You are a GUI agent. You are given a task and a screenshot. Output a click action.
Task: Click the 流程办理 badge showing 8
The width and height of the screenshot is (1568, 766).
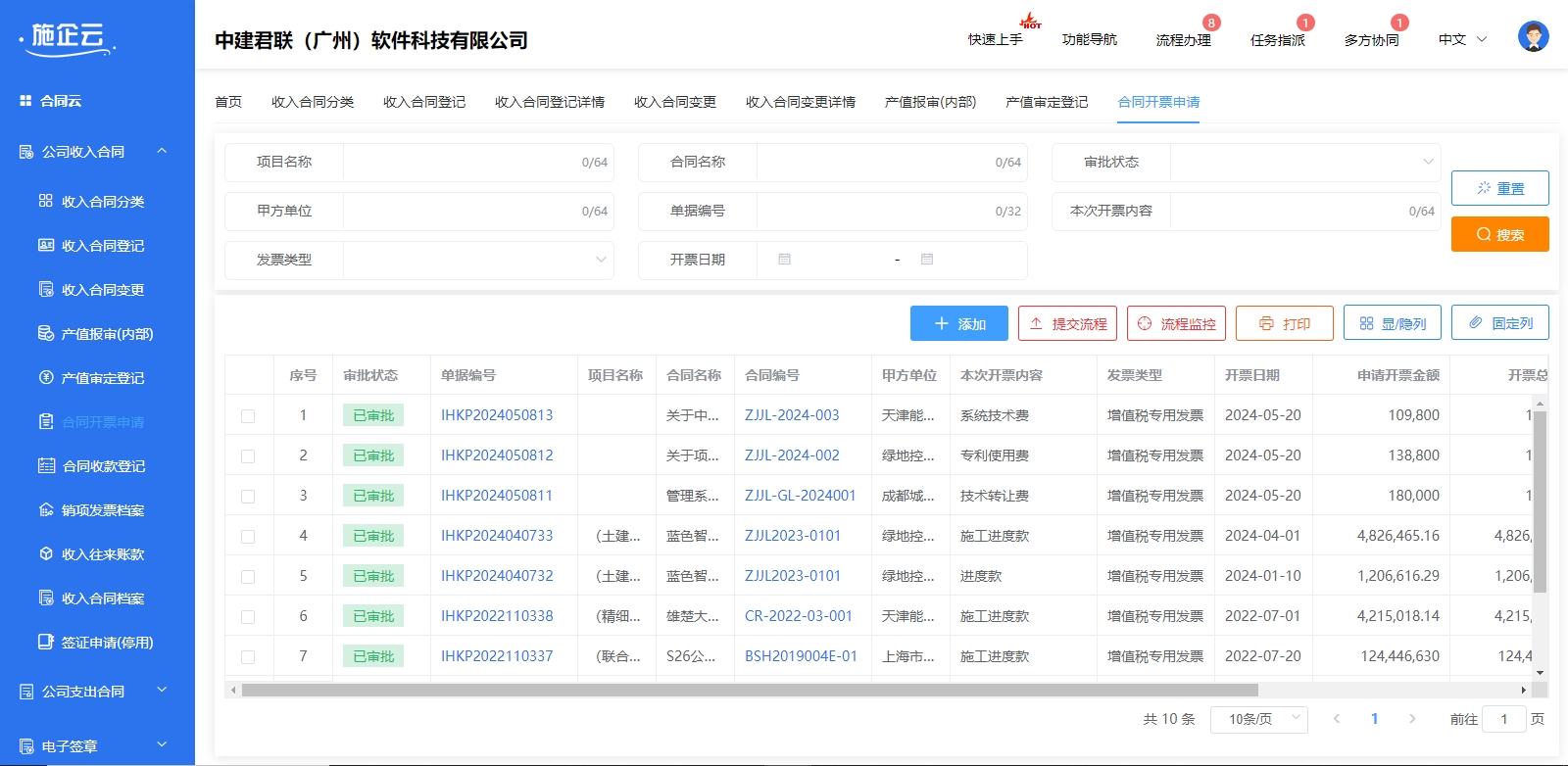pos(1212,23)
